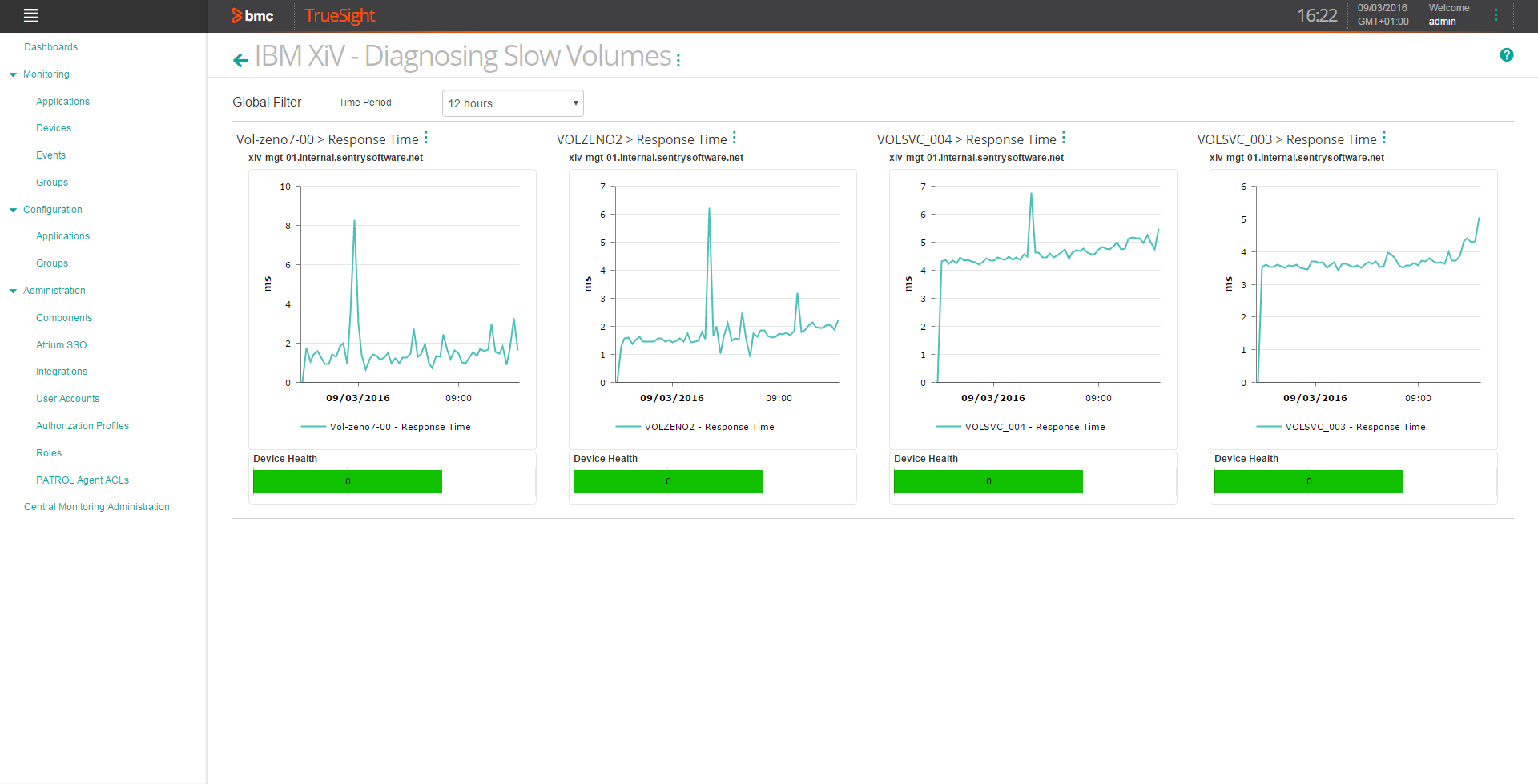Image resolution: width=1538 pixels, height=784 pixels.
Task: Click Vol-zeno7-00 green Device Health bar
Action: [348, 481]
